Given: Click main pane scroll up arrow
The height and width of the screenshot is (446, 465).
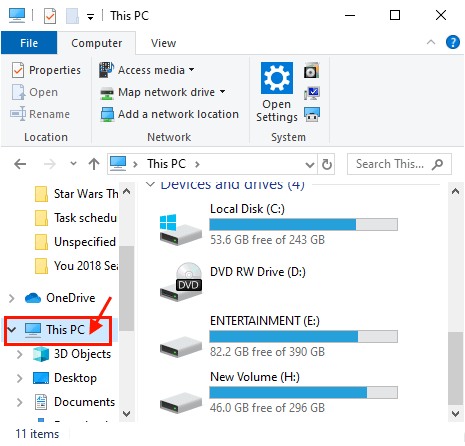Looking at the screenshot, I should [455, 191].
